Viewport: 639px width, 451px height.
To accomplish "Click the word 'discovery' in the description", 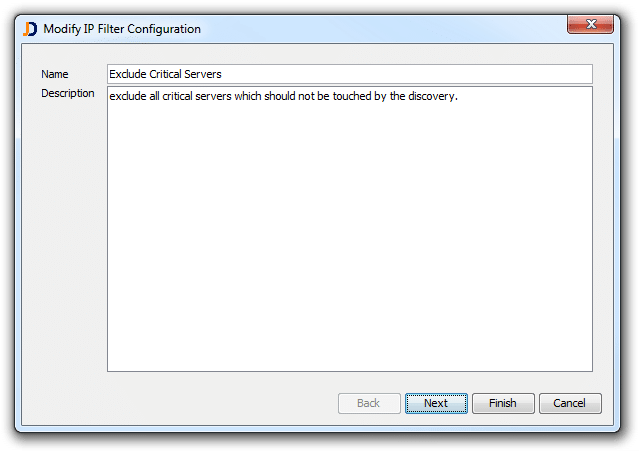I will click(x=431, y=97).
